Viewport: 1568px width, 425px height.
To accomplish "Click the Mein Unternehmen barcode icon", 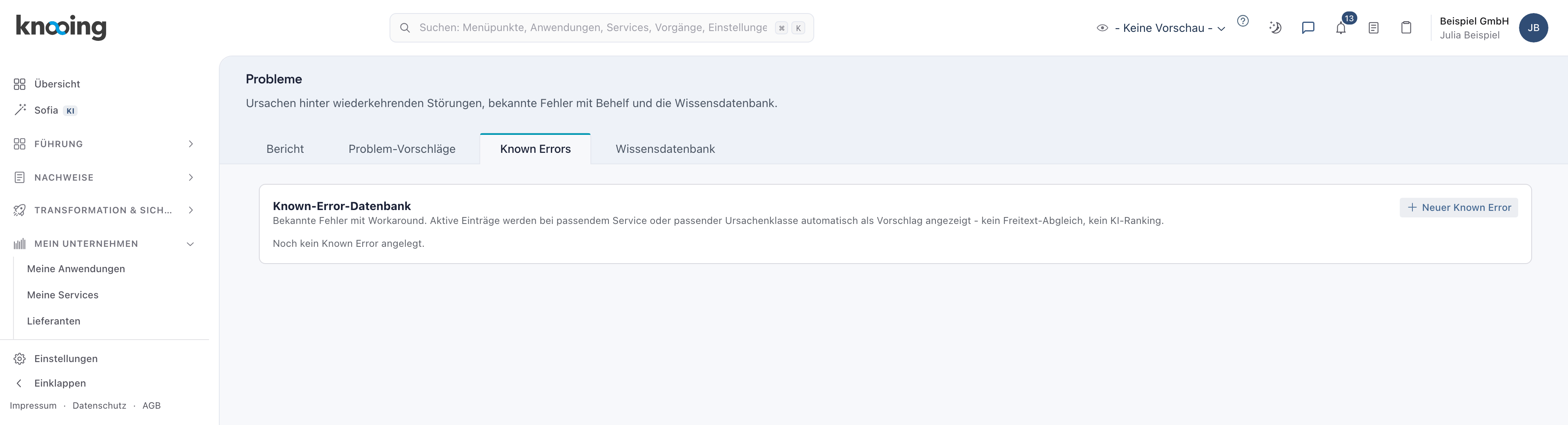I will 20,244.
